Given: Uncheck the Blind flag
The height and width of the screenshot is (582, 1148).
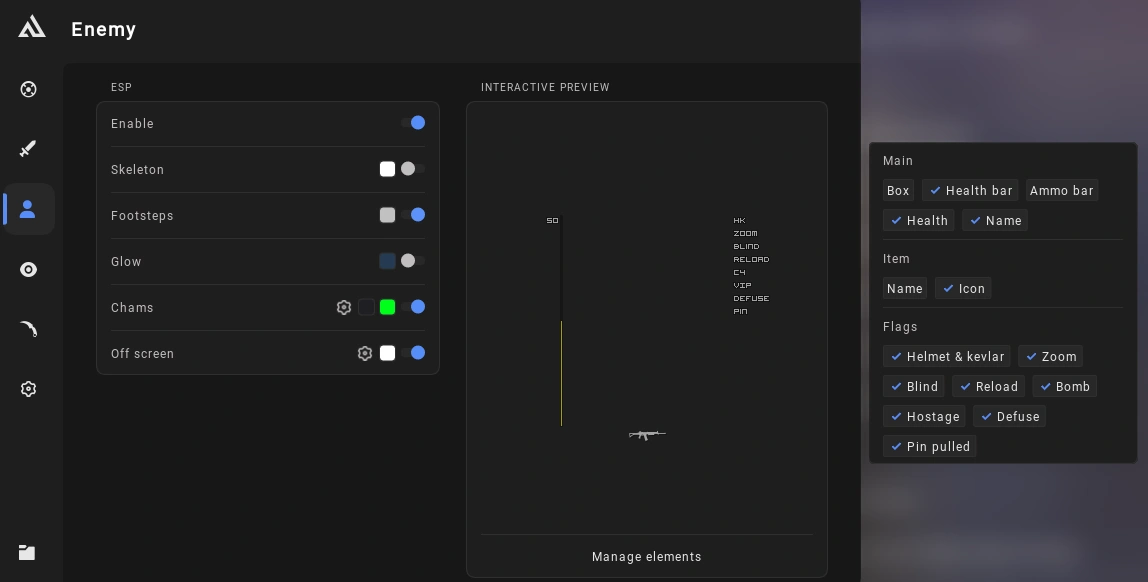Looking at the screenshot, I should pyautogui.click(x=914, y=387).
